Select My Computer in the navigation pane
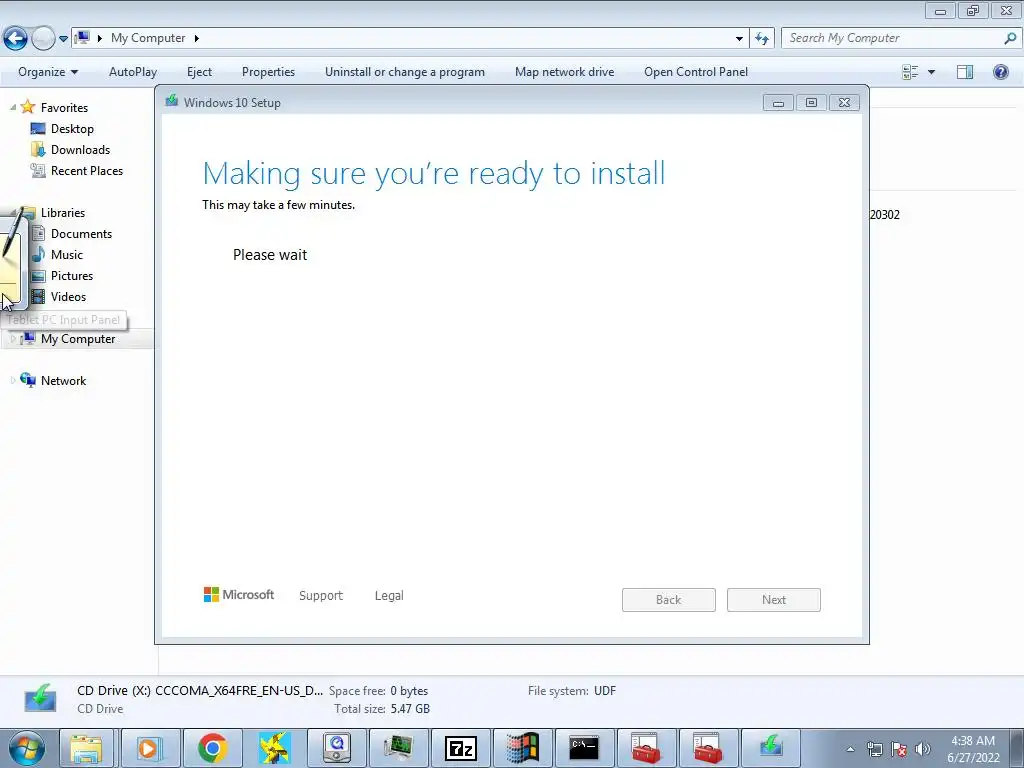The width and height of the screenshot is (1024, 768). click(x=78, y=339)
